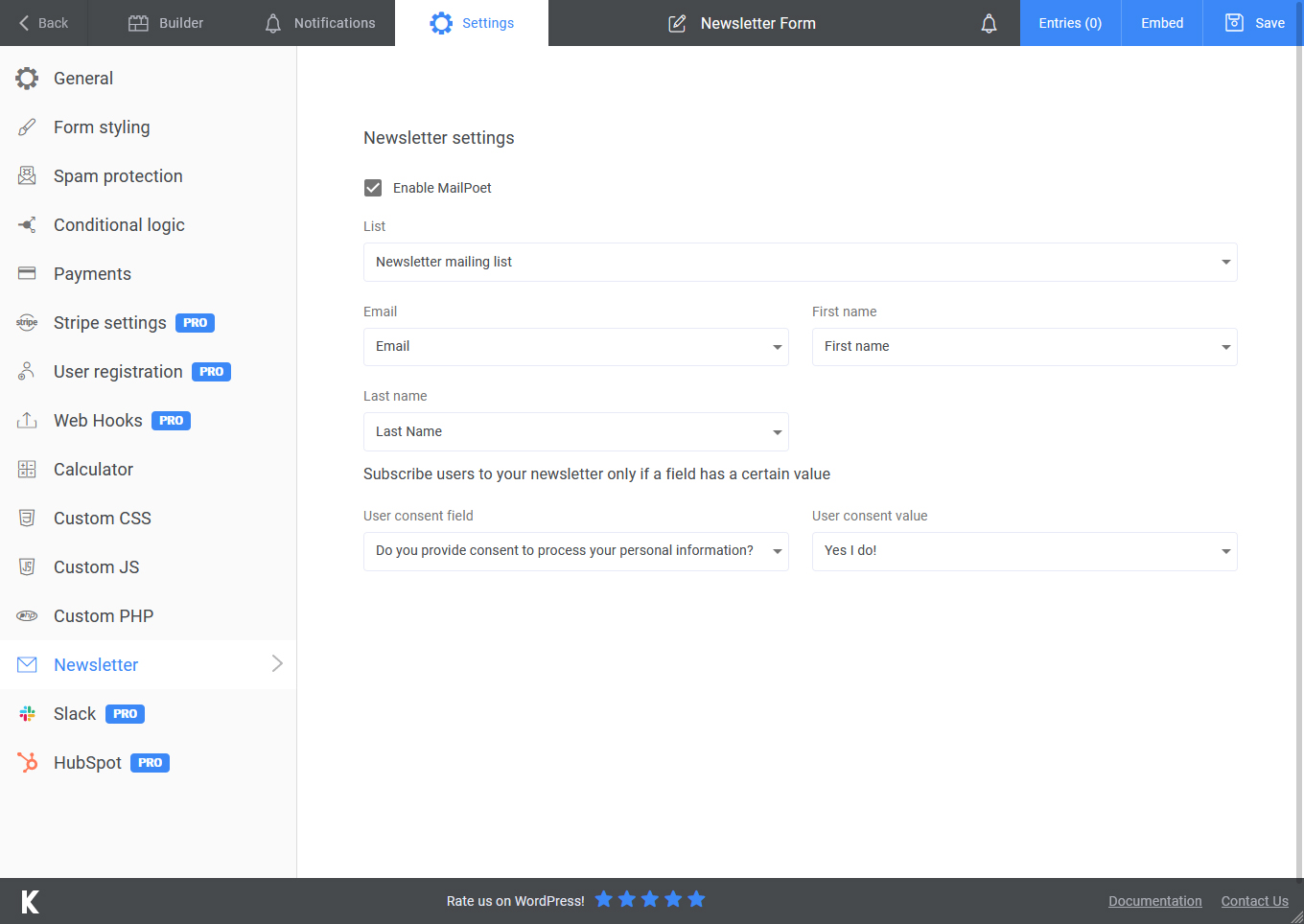Click the User registration person icon

click(27, 372)
